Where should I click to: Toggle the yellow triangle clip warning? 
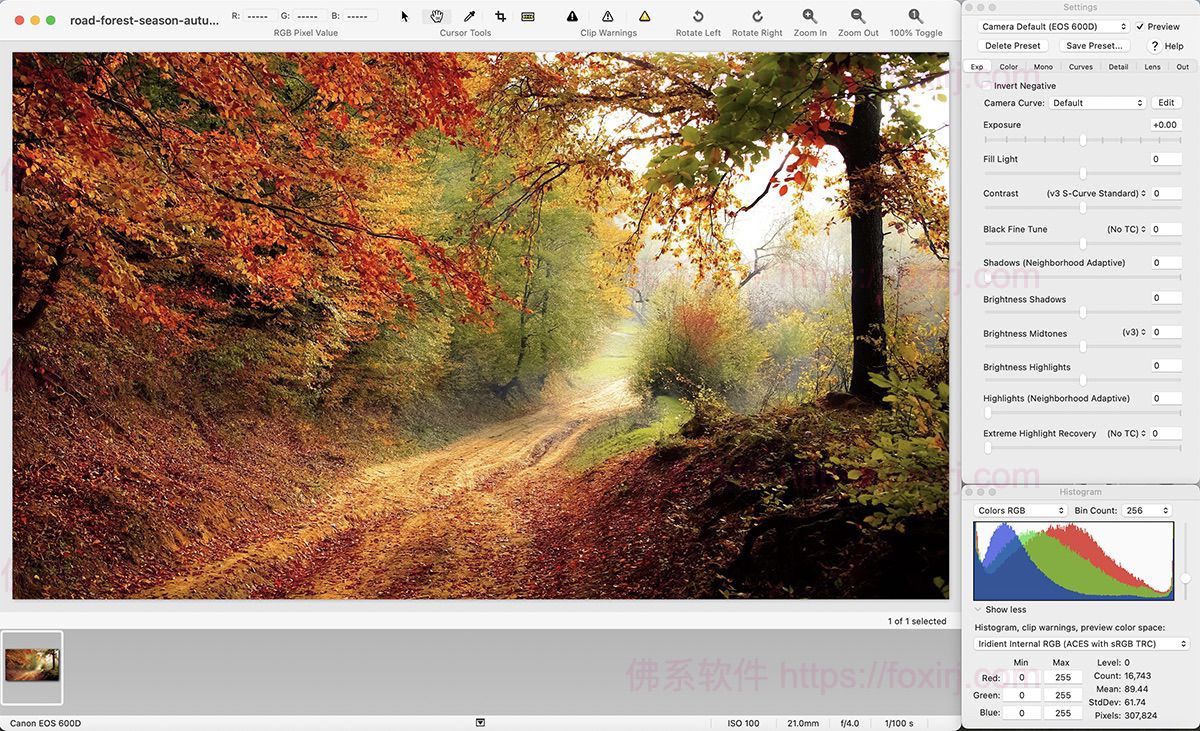click(644, 16)
